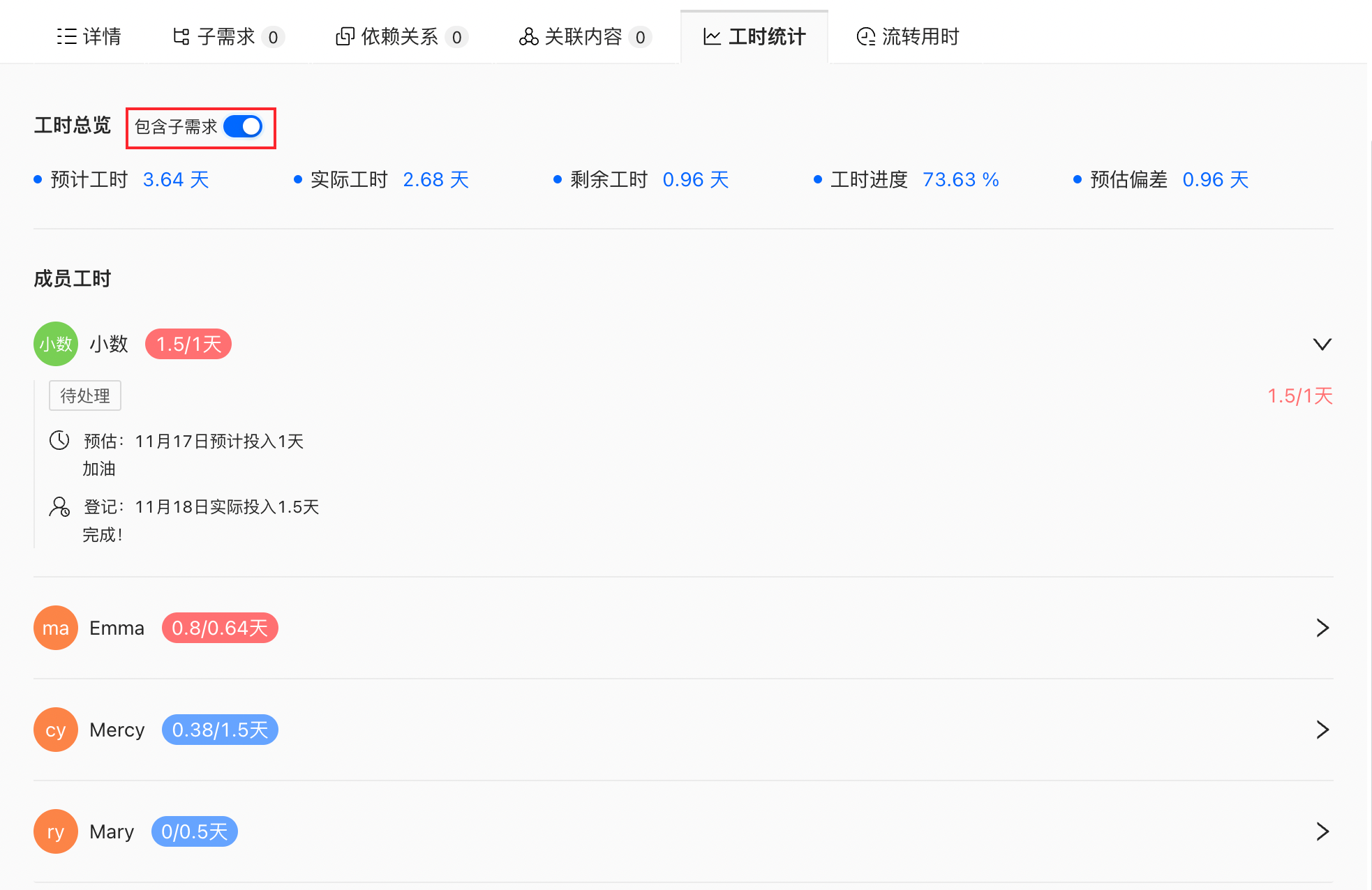1372x890 pixels.
Task: Expand Mercy's work hours row
Action: [1322, 730]
